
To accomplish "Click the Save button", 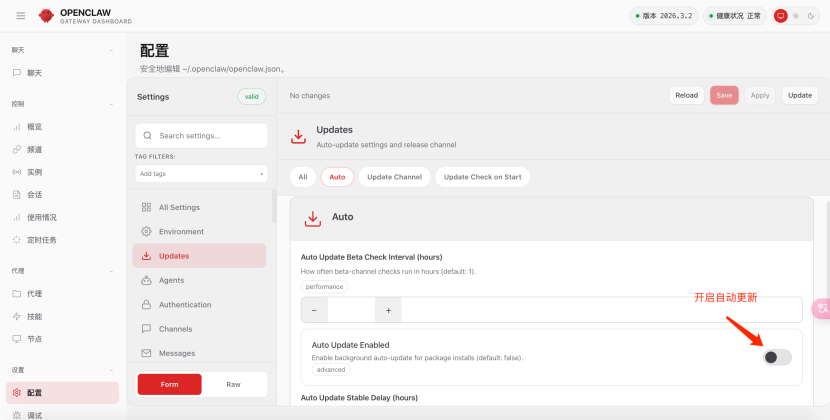I will coord(724,95).
